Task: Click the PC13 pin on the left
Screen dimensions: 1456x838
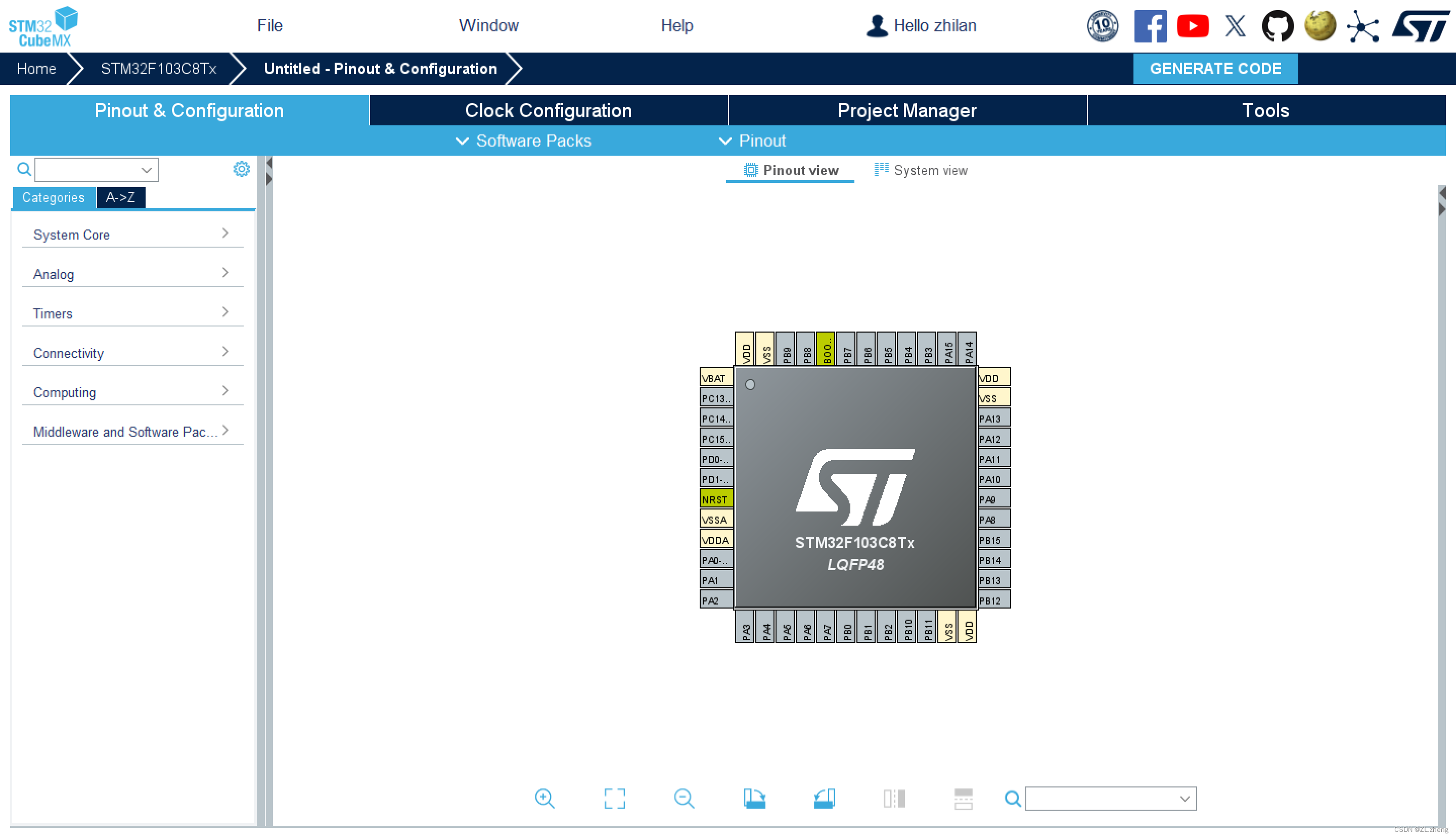Action: pyautogui.click(x=716, y=398)
